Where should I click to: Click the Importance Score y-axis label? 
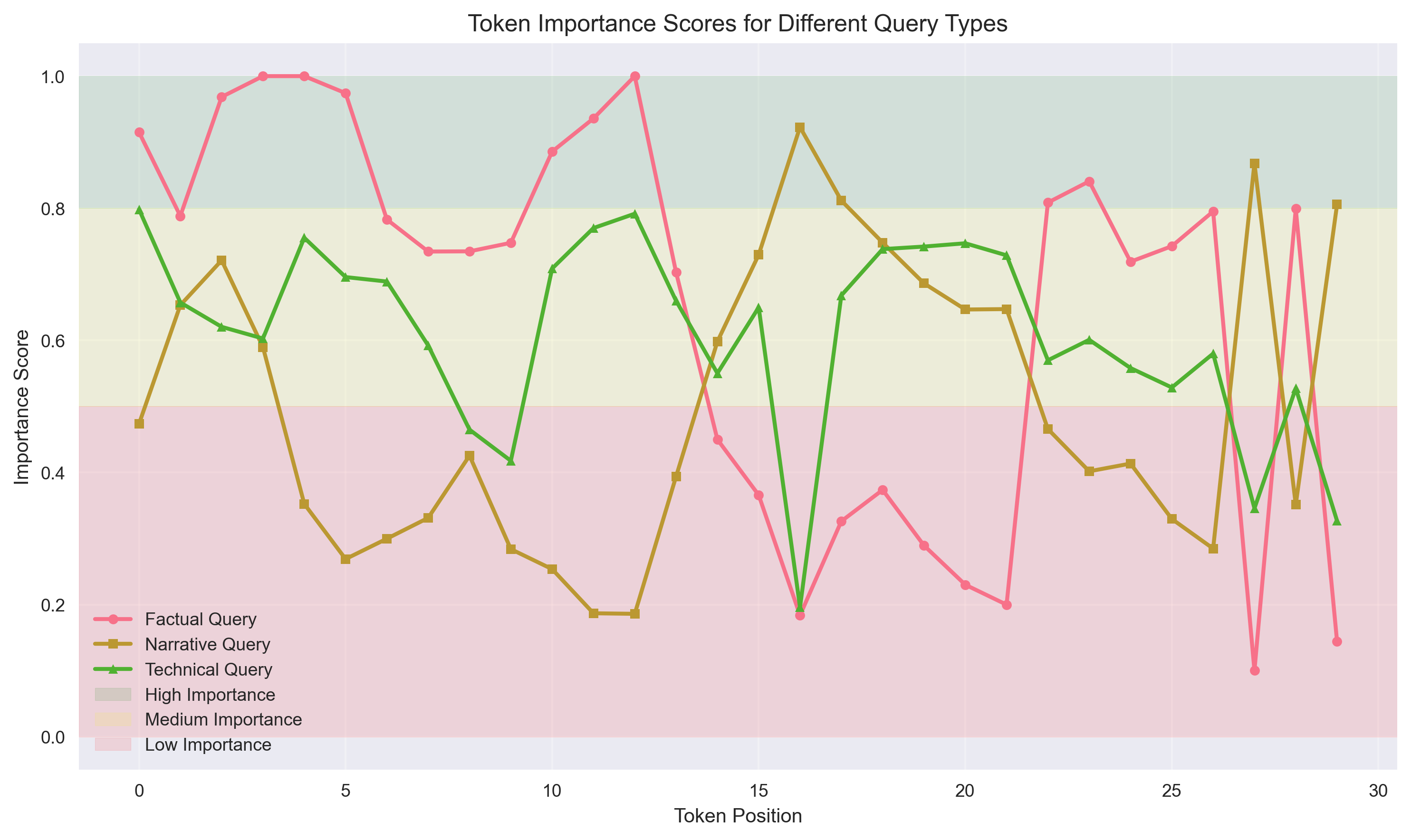point(21,406)
